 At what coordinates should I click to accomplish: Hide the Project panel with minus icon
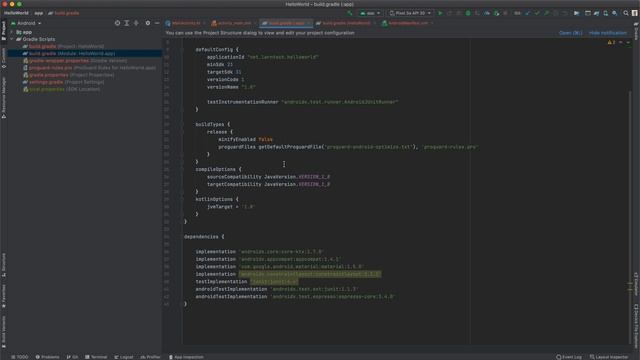(157, 23)
